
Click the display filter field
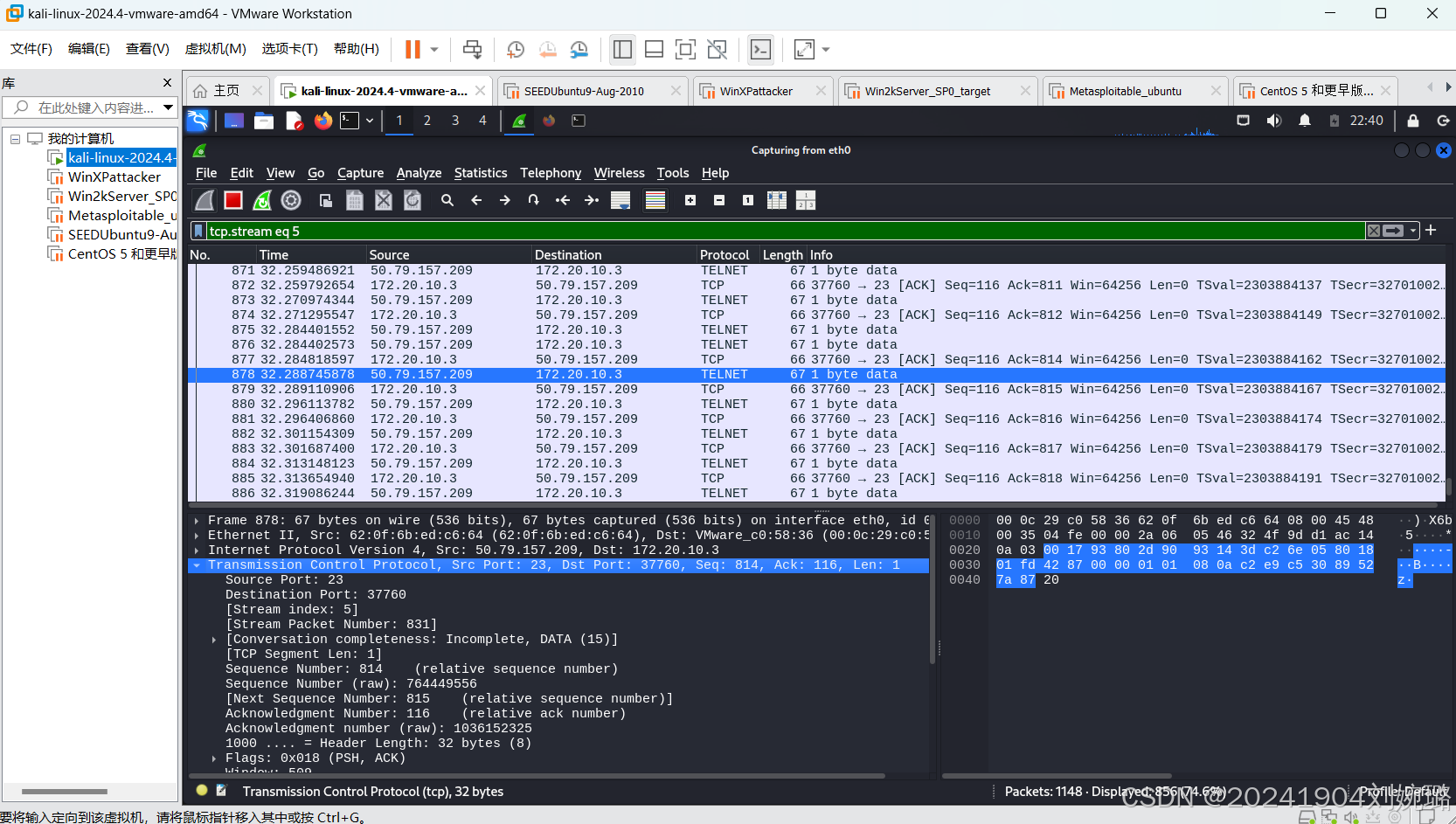click(x=785, y=232)
